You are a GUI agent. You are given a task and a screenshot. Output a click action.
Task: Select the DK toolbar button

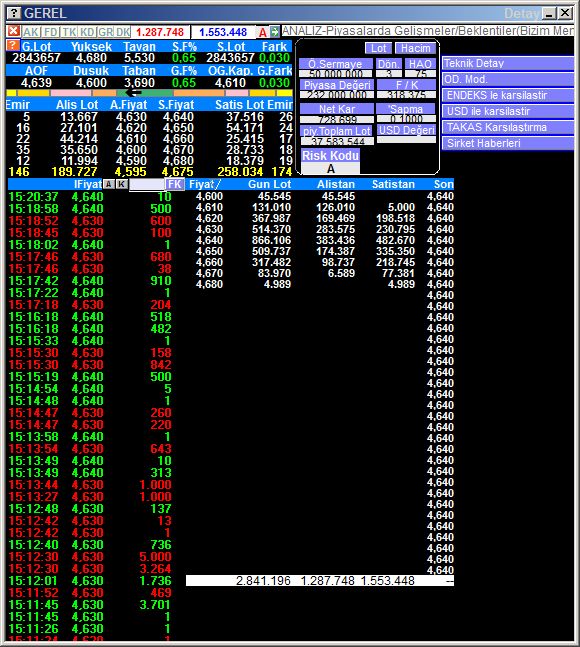point(123,32)
